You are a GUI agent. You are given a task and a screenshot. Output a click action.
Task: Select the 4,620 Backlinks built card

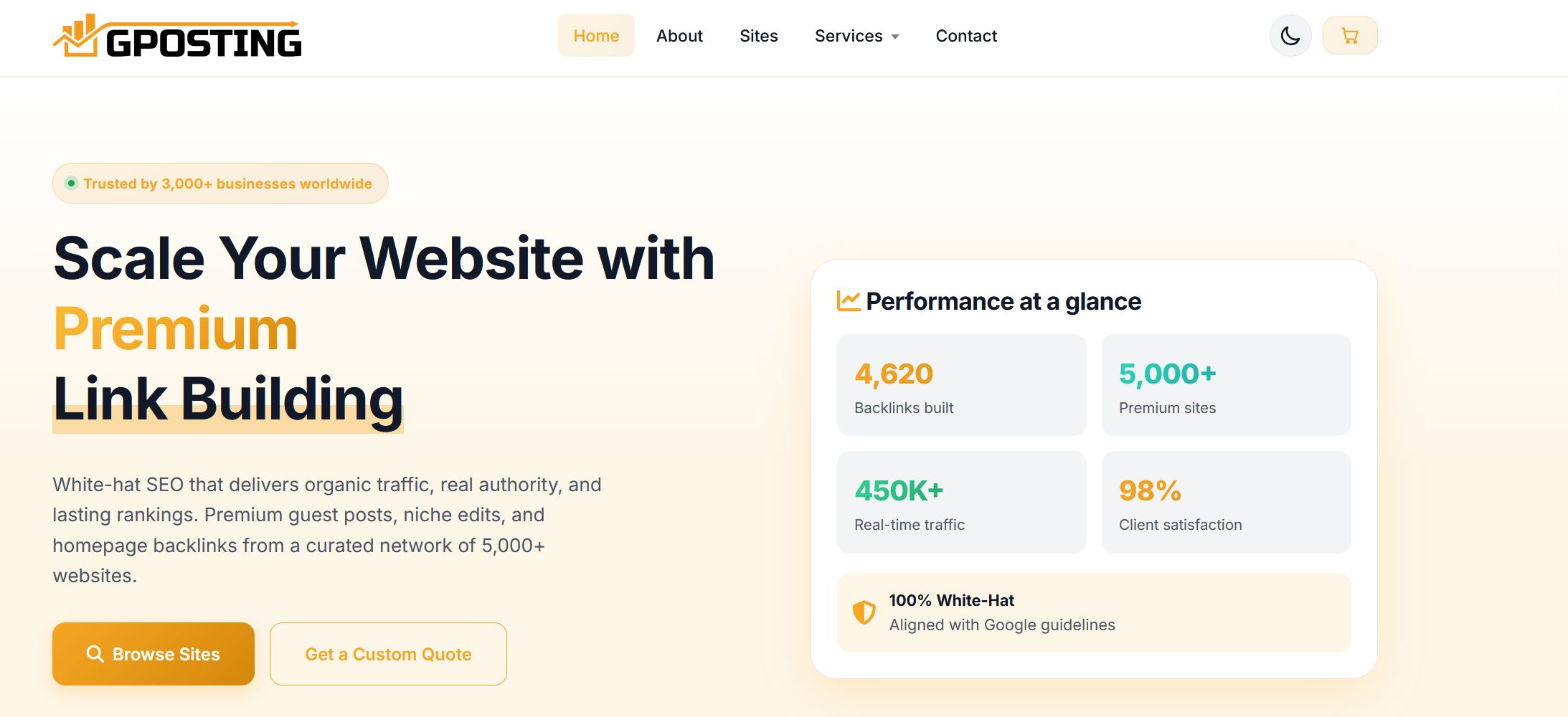(961, 385)
